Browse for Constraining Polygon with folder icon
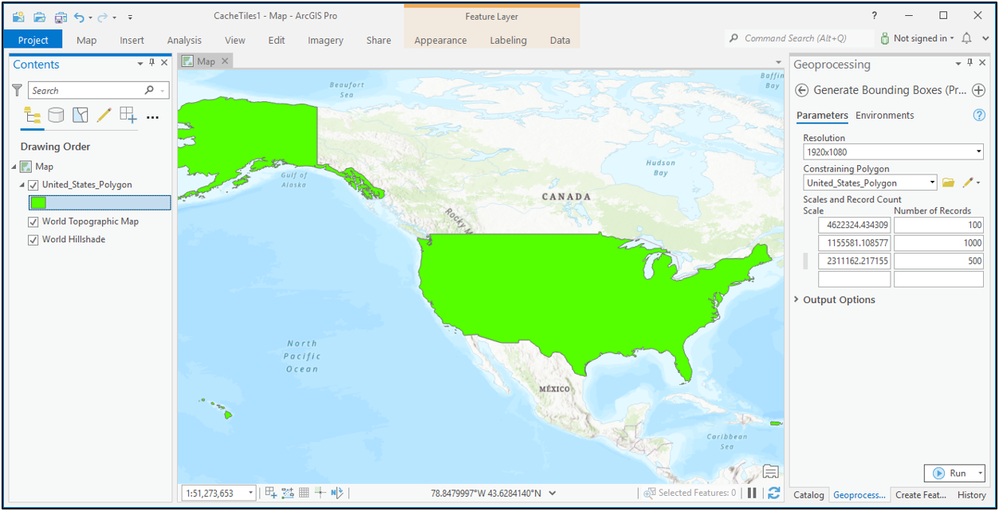This screenshot has height=511, width=999. [948, 183]
